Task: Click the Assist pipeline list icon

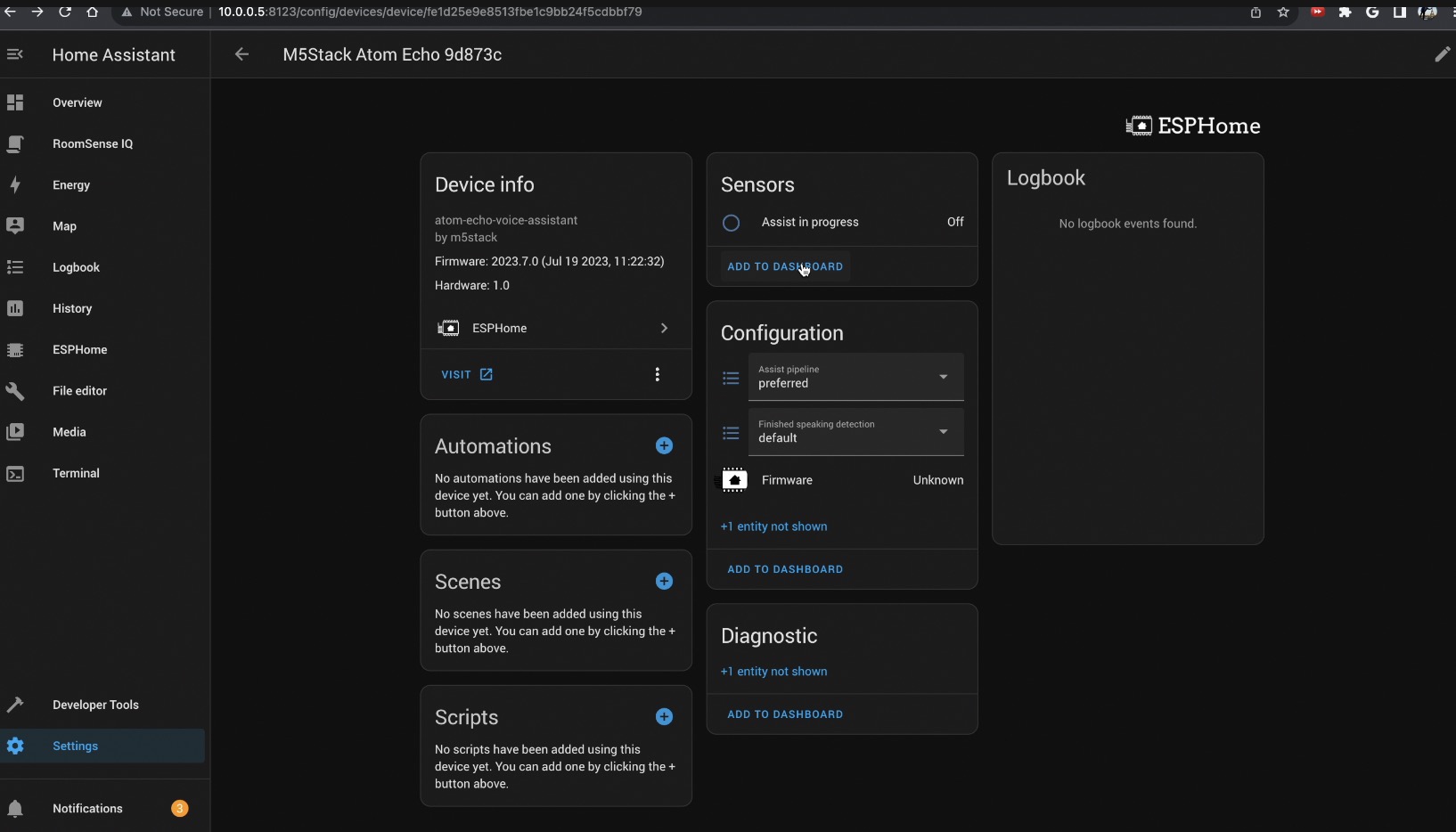Action: coord(731,379)
